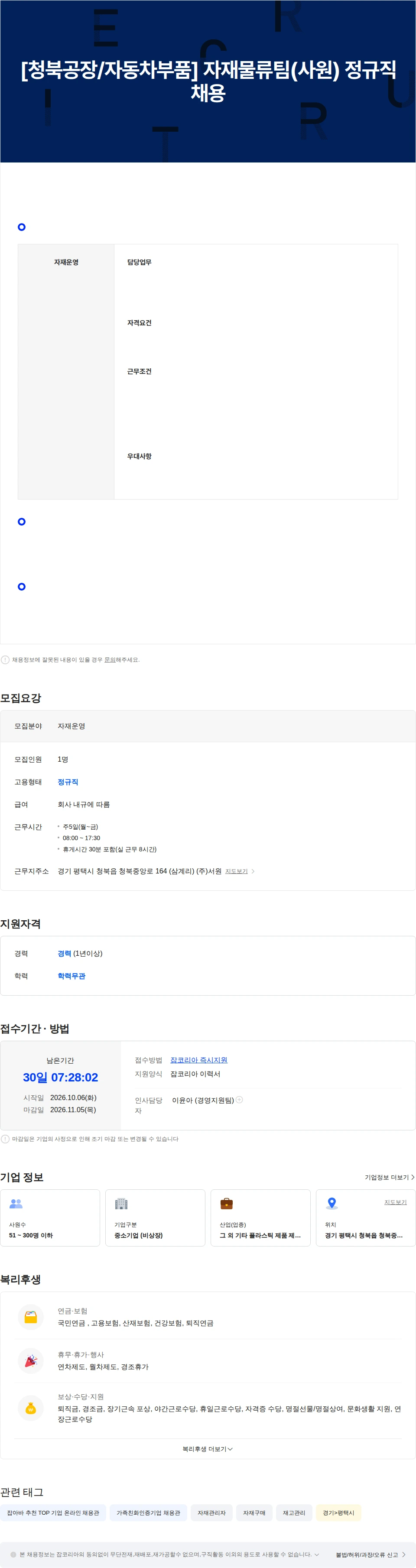Screen dimensions: 416x1568
Task: Click the 보상·수당·지원 money bag icon
Action: click(30, 1407)
